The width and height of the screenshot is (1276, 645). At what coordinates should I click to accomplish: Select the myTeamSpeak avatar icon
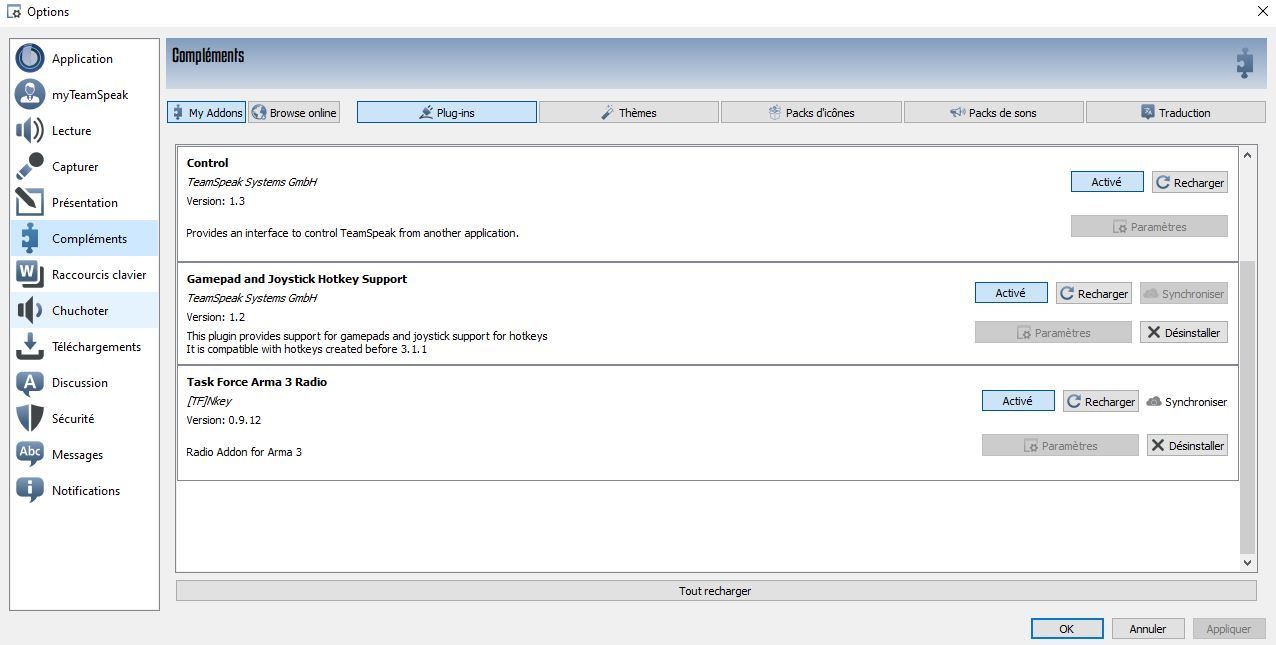pos(30,94)
